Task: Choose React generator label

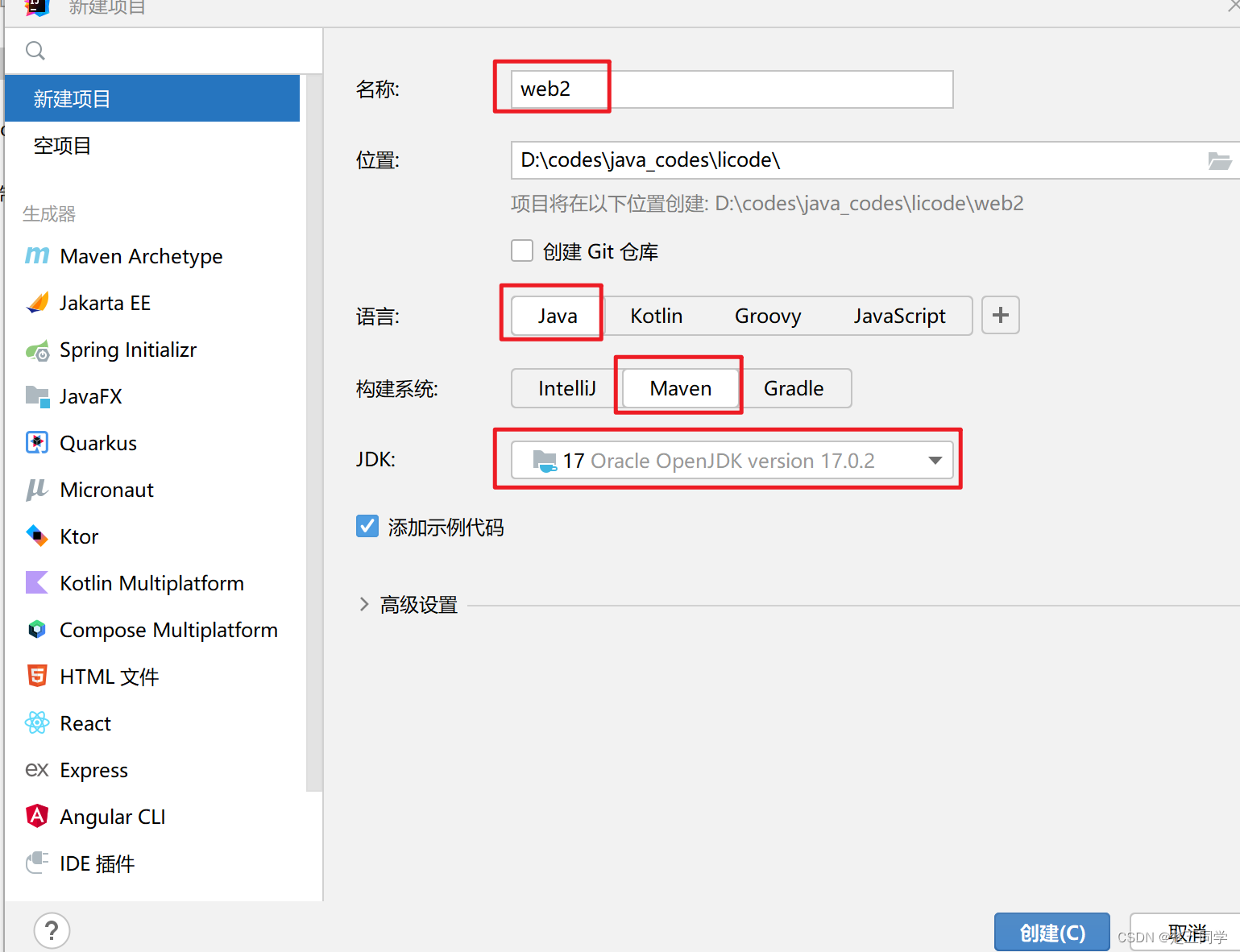Action: 85,723
